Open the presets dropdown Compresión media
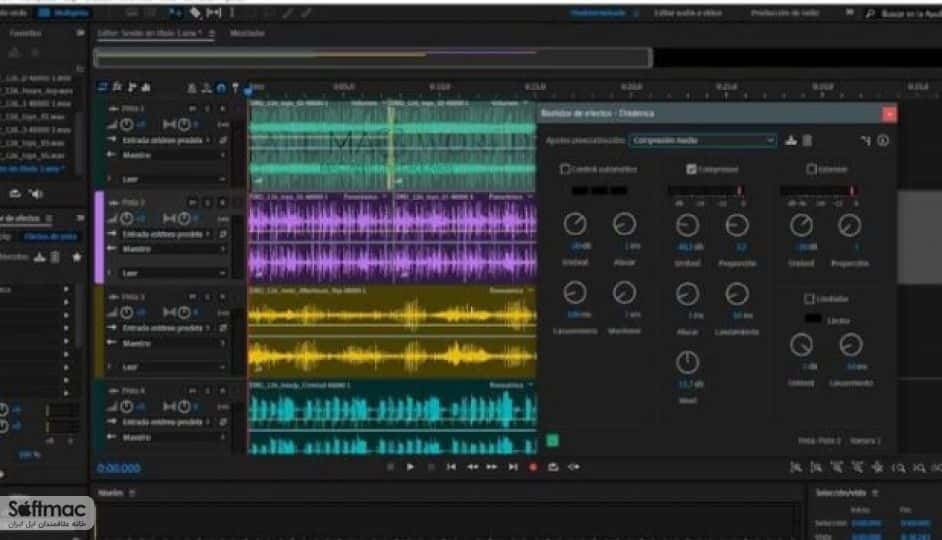 tap(702, 141)
